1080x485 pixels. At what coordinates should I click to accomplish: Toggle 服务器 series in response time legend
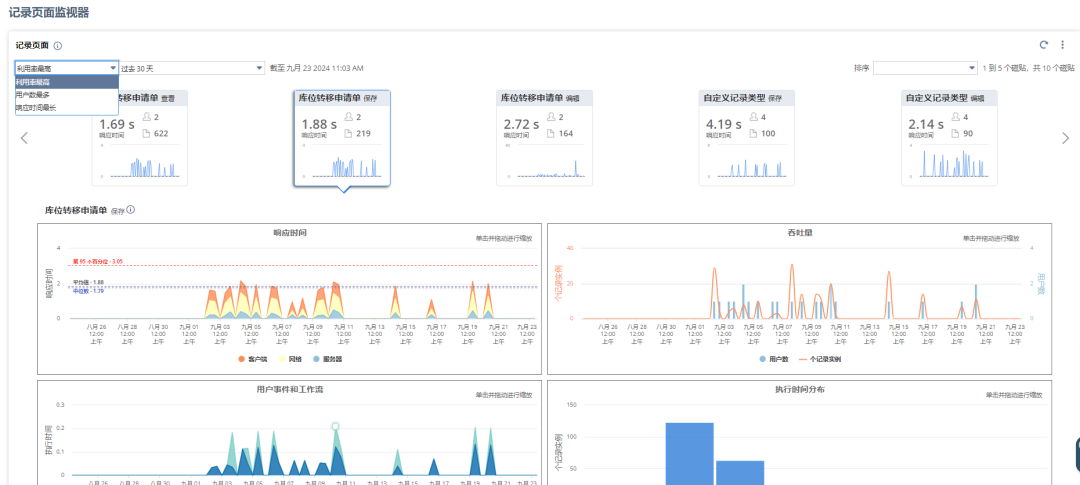click(x=326, y=359)
